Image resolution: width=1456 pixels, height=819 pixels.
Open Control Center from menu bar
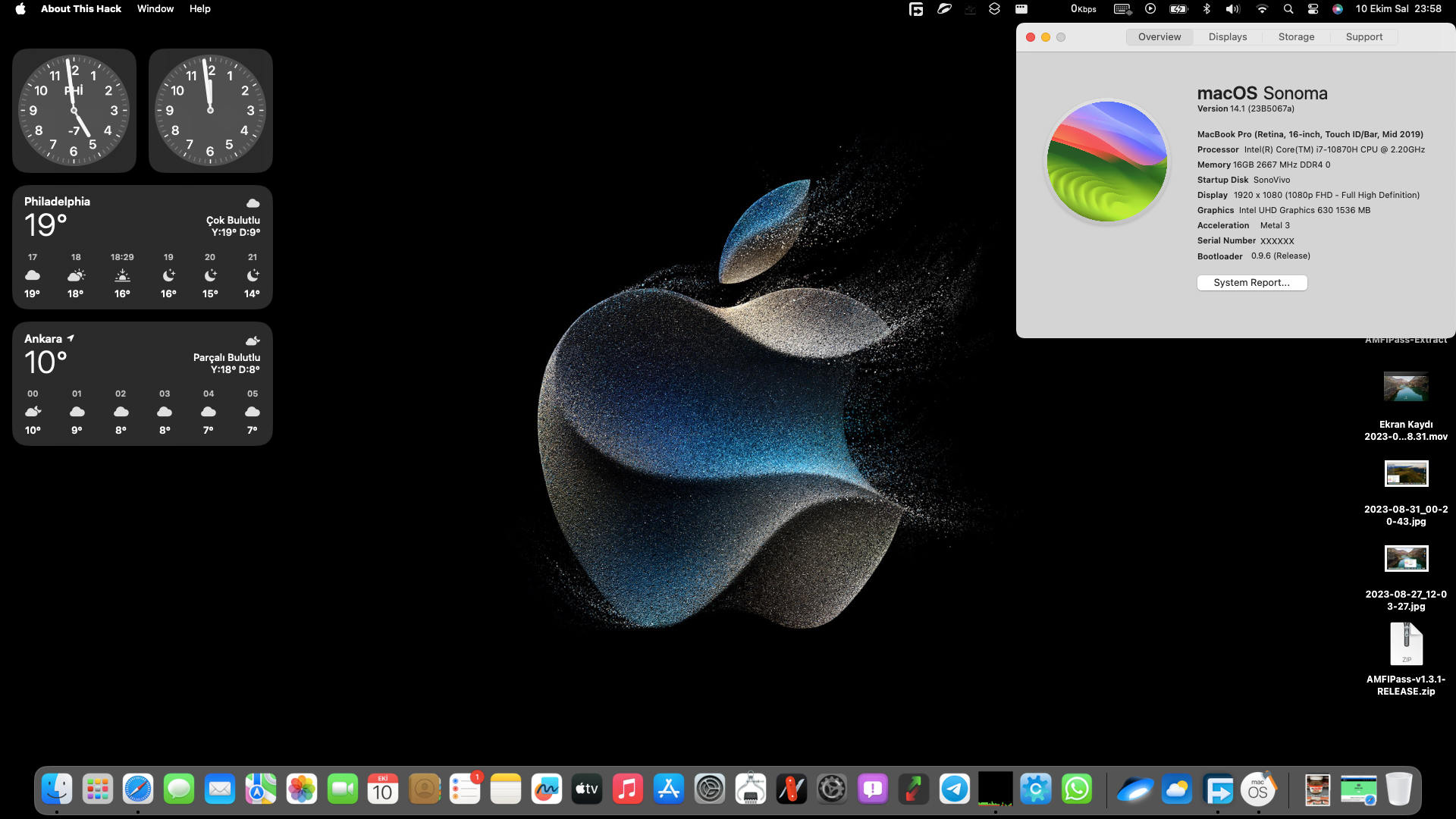point(1313,8)
